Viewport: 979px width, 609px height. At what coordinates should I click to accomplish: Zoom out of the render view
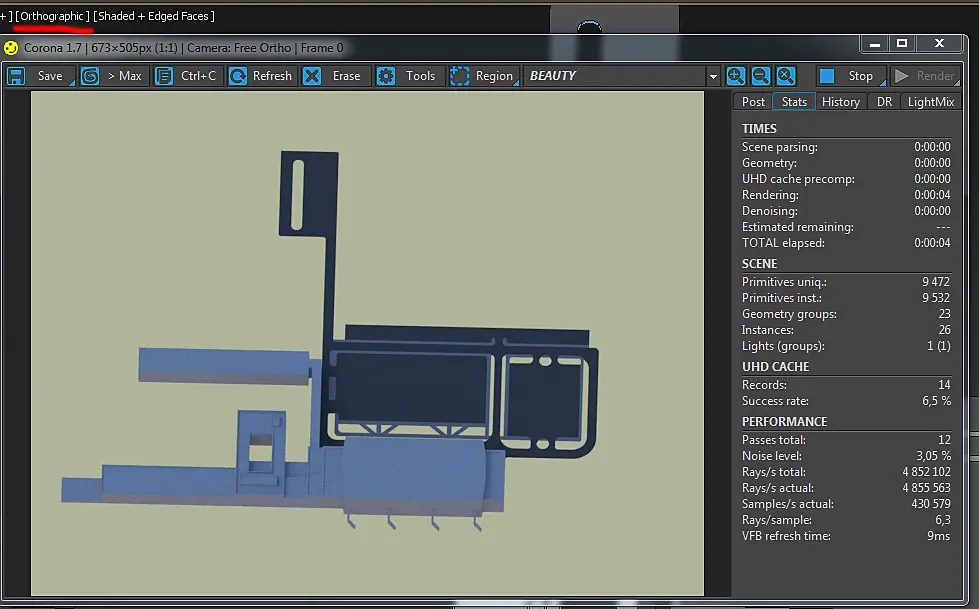pos(761,76)
